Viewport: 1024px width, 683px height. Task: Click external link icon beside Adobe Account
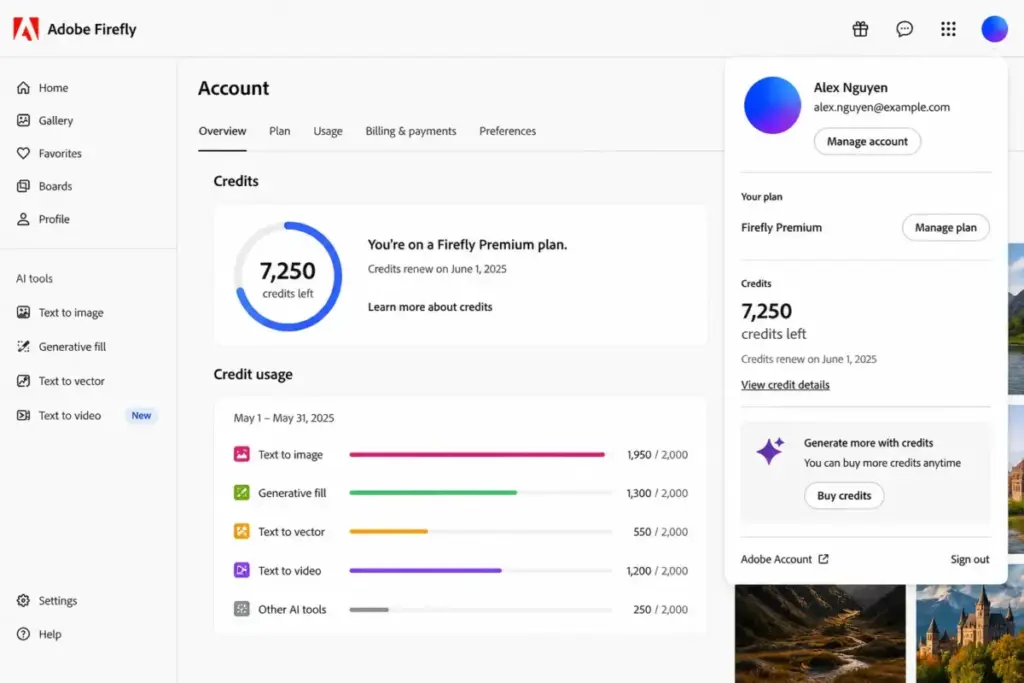coord(824,559)
